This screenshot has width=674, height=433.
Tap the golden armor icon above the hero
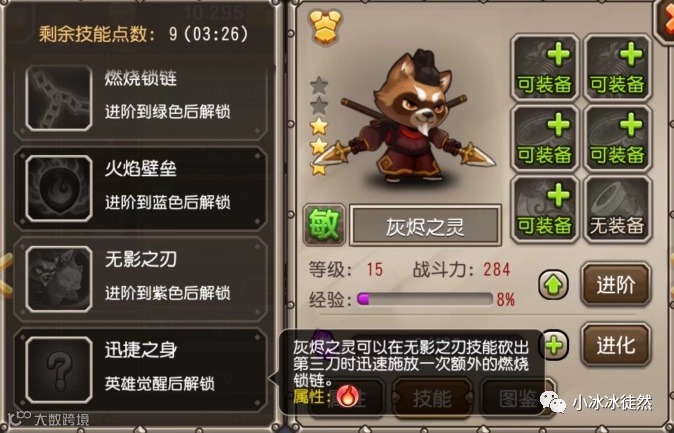click(x=325, y=27)
